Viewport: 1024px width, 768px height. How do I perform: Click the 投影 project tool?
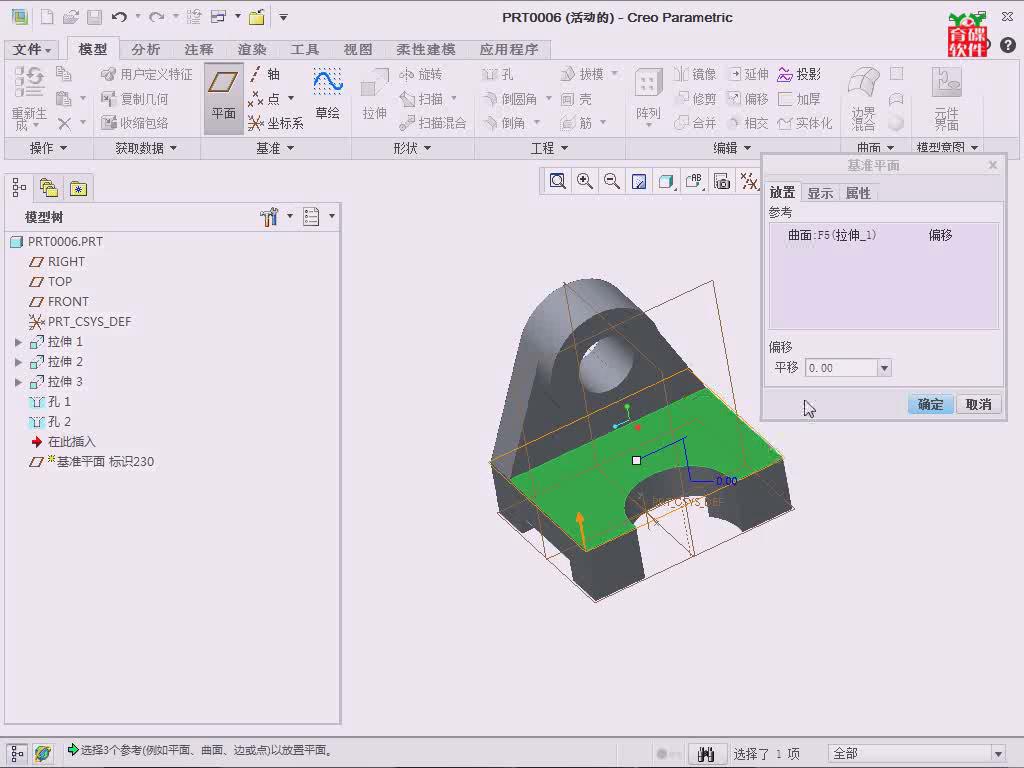tap(799, 74)
